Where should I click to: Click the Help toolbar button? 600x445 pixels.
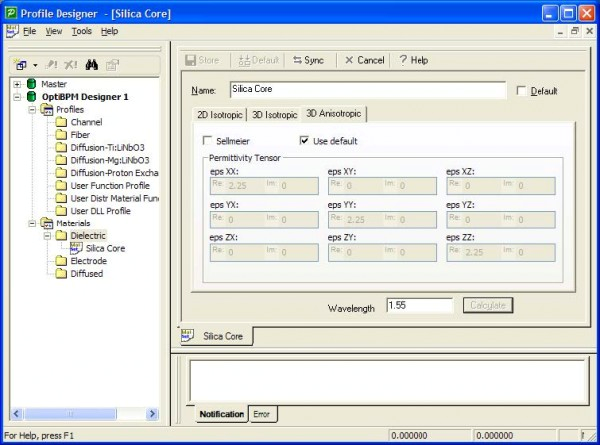point(413,60)
